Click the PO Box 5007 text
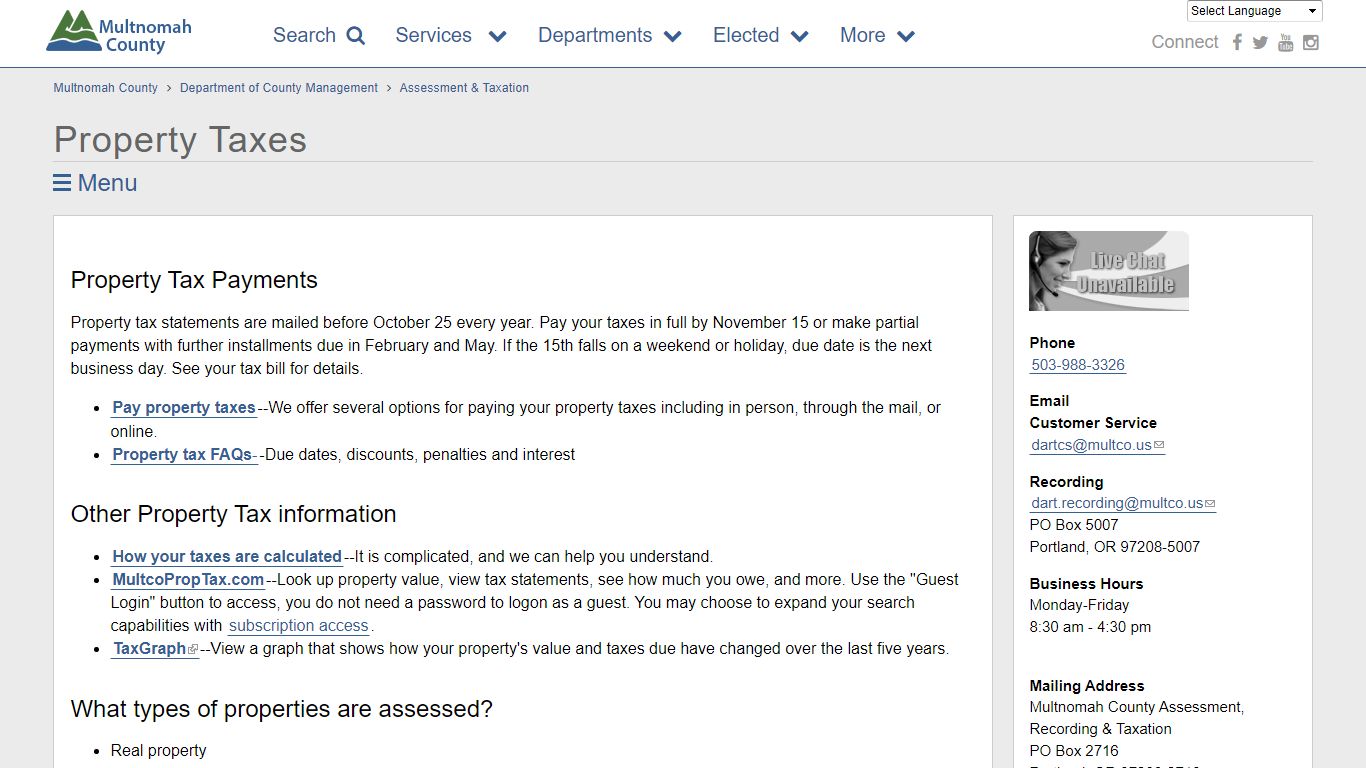This screenshot has width=1366, height=768. point(1074,525)
